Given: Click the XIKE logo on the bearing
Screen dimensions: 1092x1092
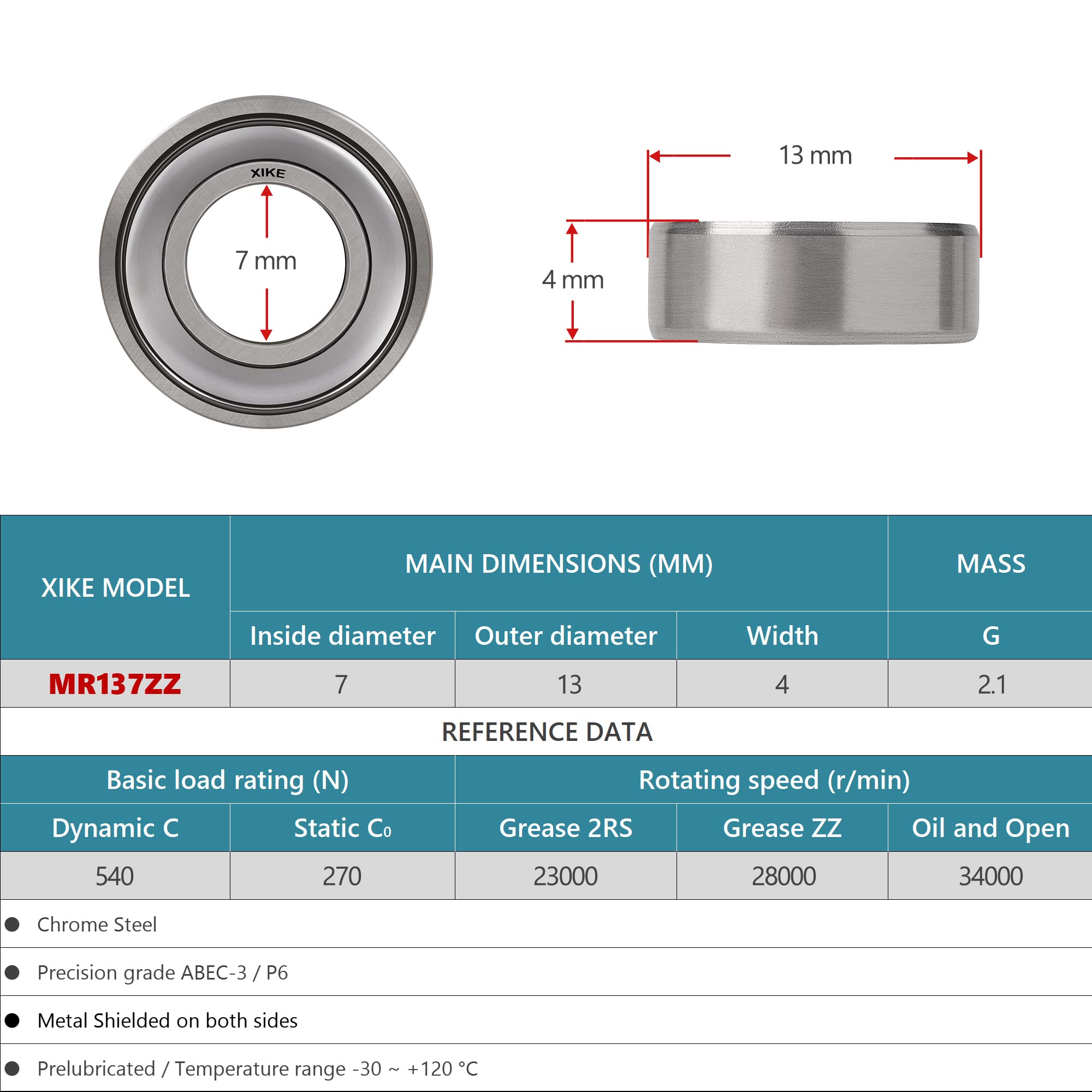Looking at the screenshot, I should [268, 173].
